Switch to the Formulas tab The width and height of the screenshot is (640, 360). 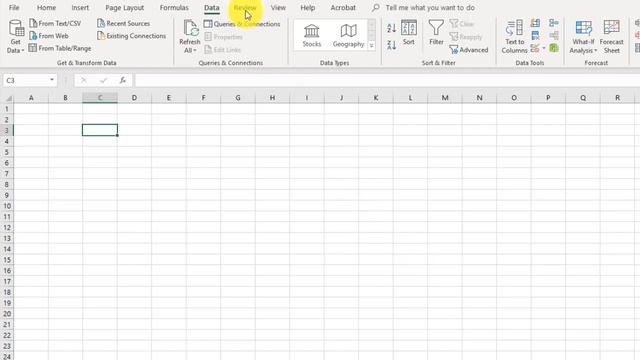[174, 7]
